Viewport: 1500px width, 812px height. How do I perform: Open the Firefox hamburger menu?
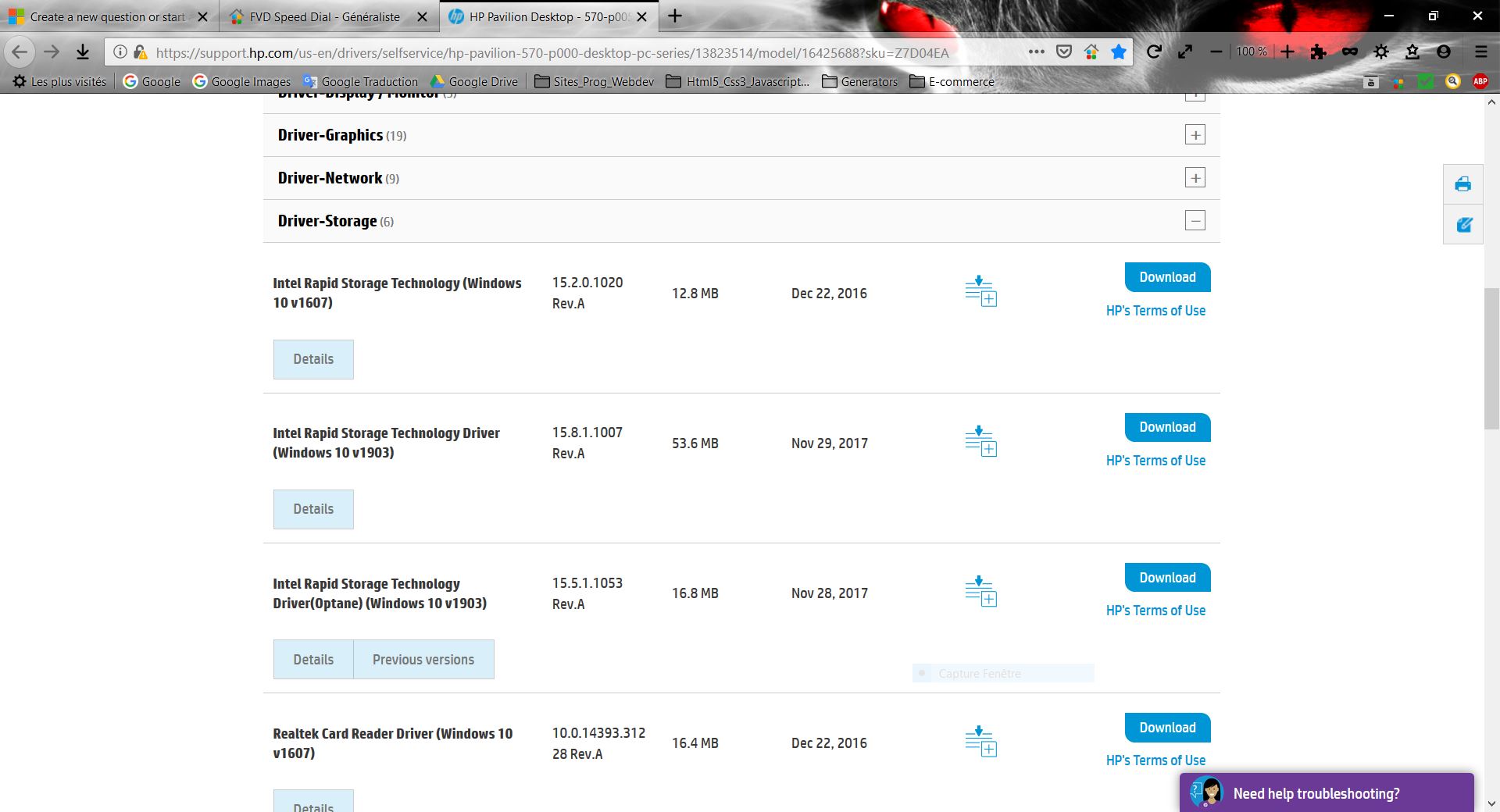[1480, 52]
